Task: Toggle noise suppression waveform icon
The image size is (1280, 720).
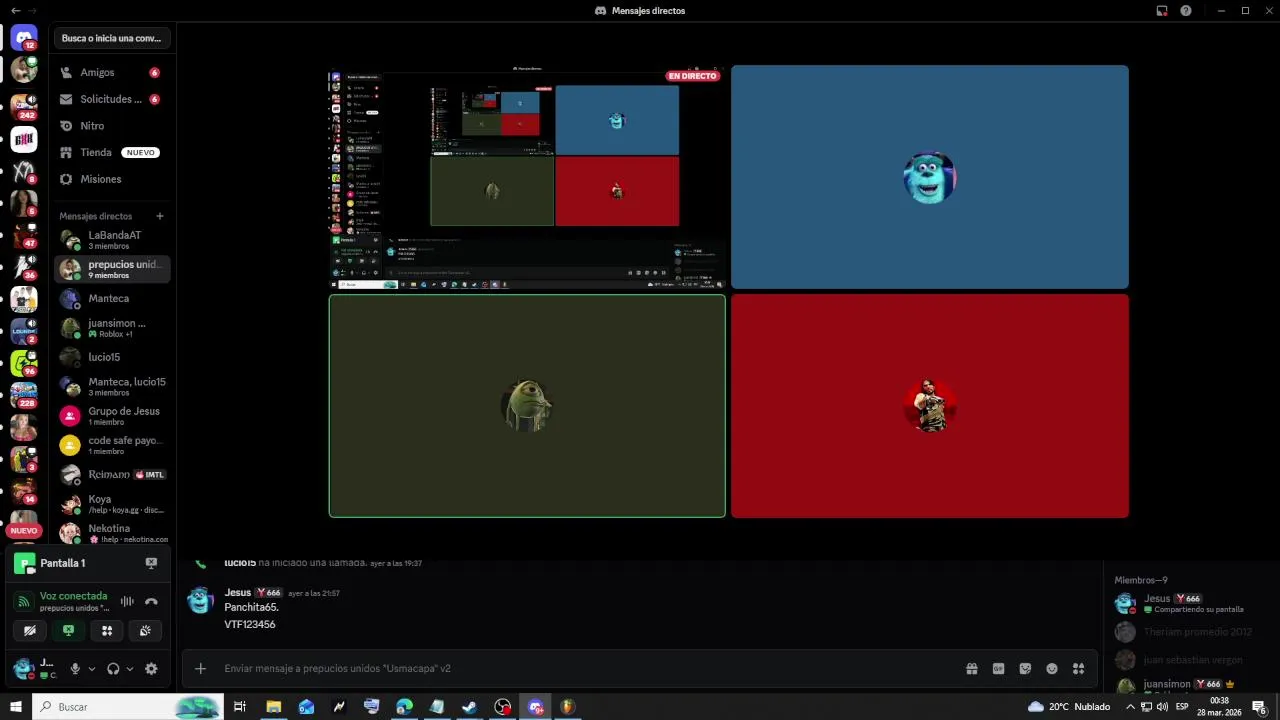Action: [x=127, y=601]
